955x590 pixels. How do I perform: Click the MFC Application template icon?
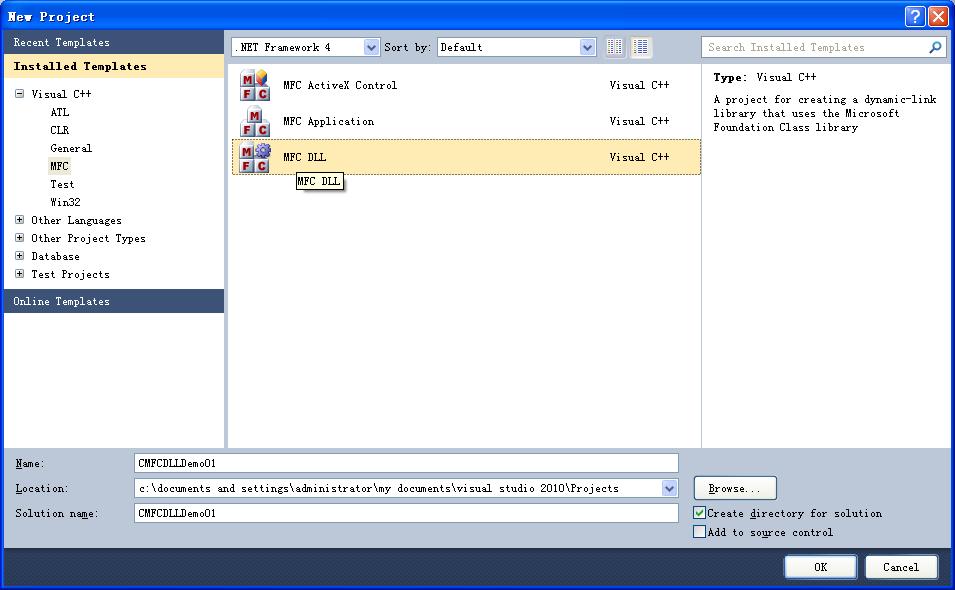[x=255, y=121]
